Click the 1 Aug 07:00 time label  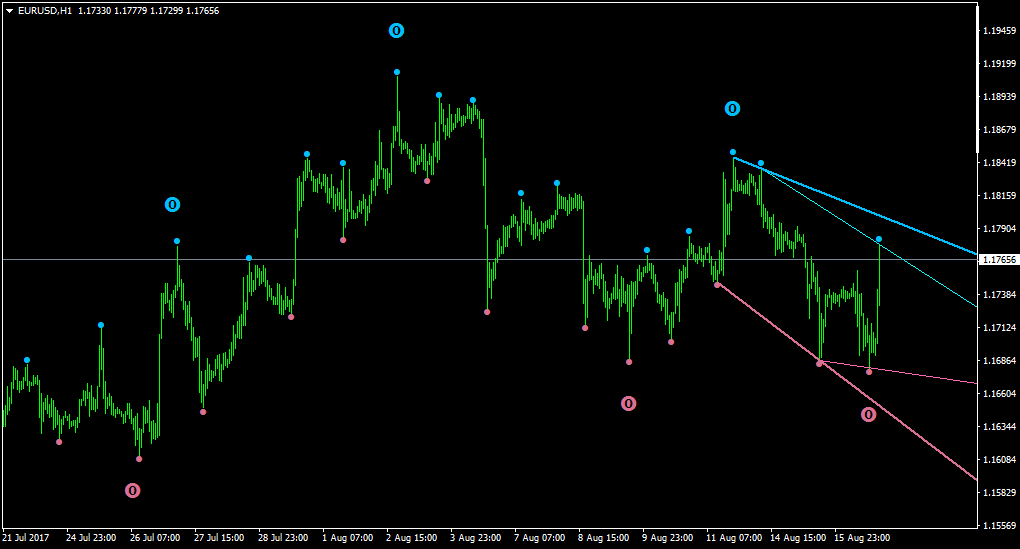coord(348,538)
